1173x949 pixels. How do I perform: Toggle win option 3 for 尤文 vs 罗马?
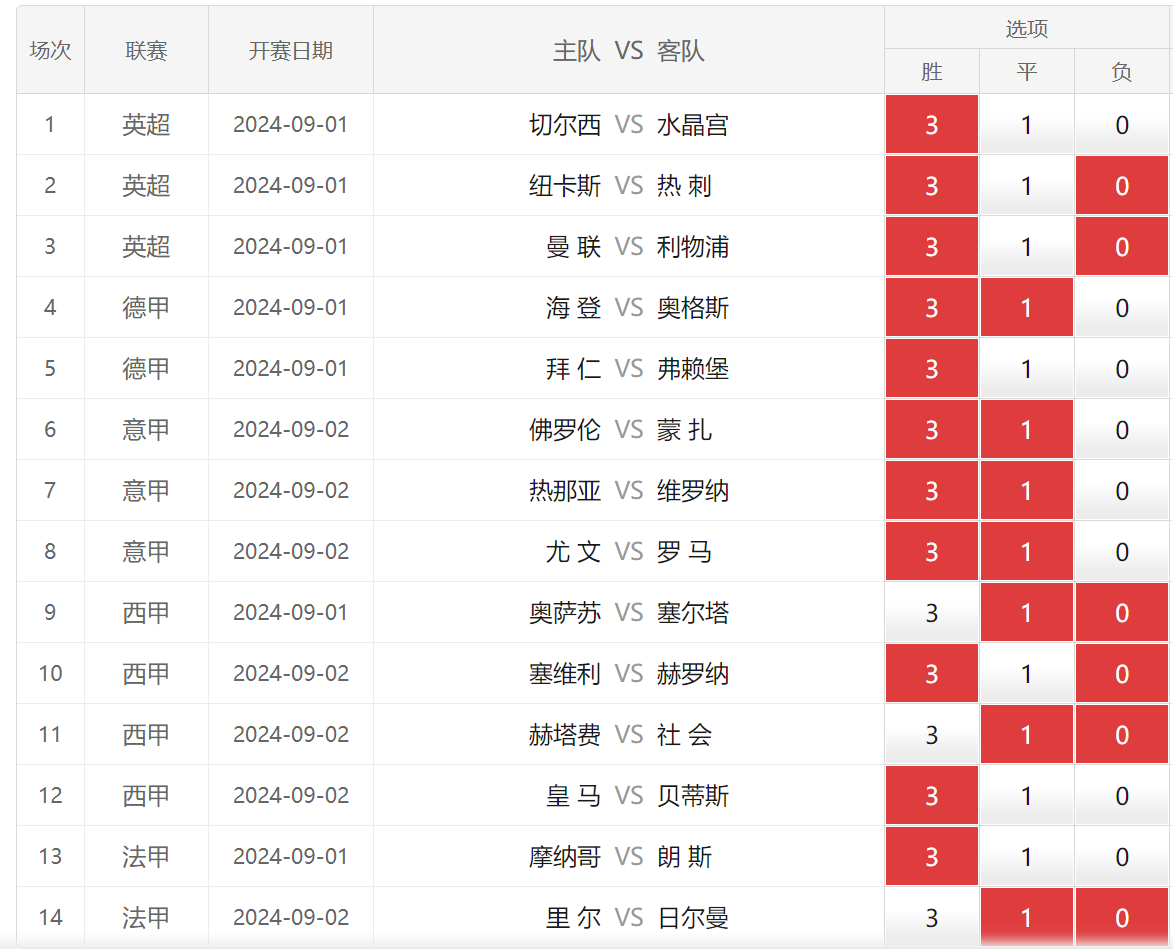[931, 551]
